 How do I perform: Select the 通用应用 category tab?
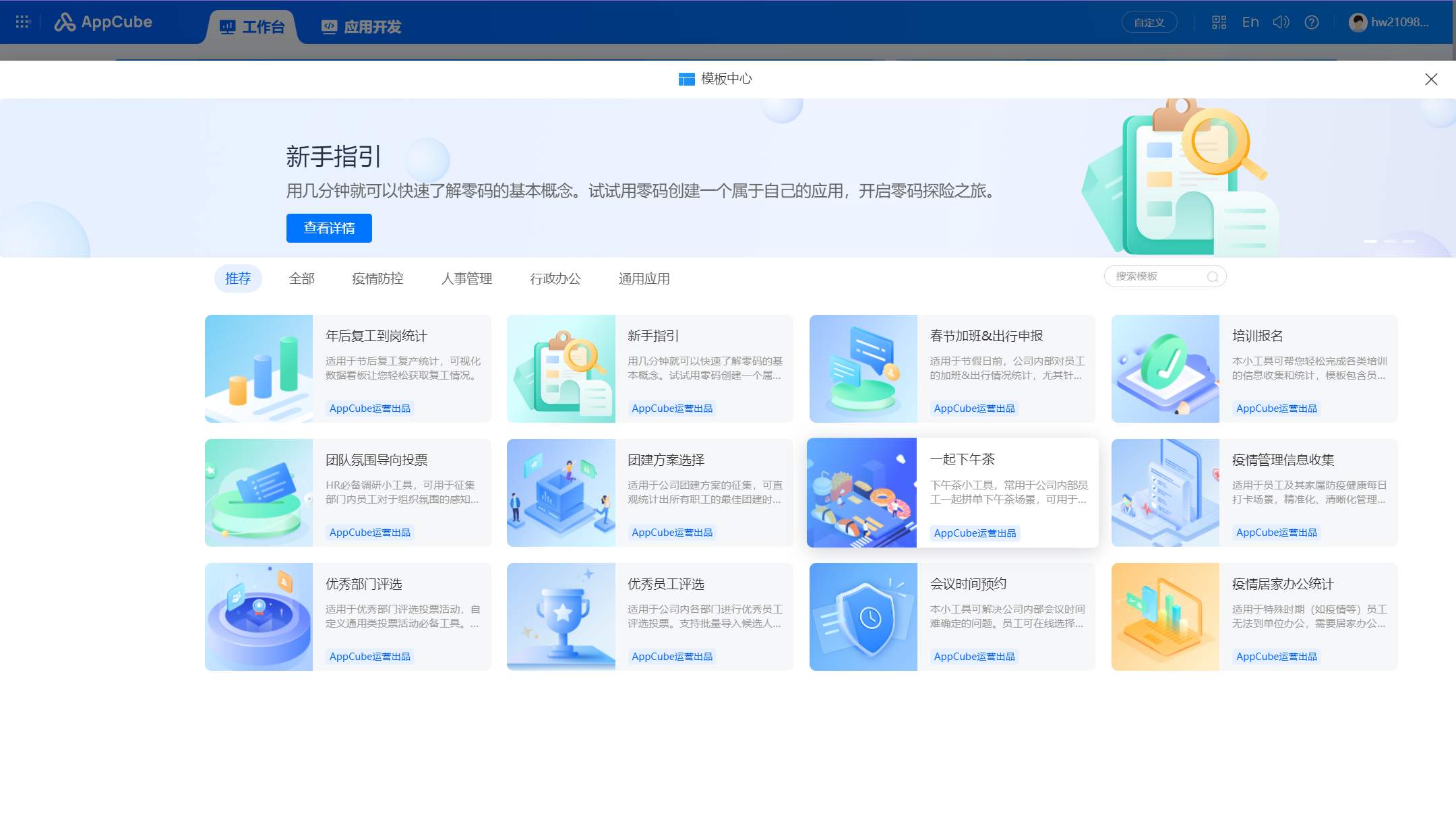(x=644, y=278)
